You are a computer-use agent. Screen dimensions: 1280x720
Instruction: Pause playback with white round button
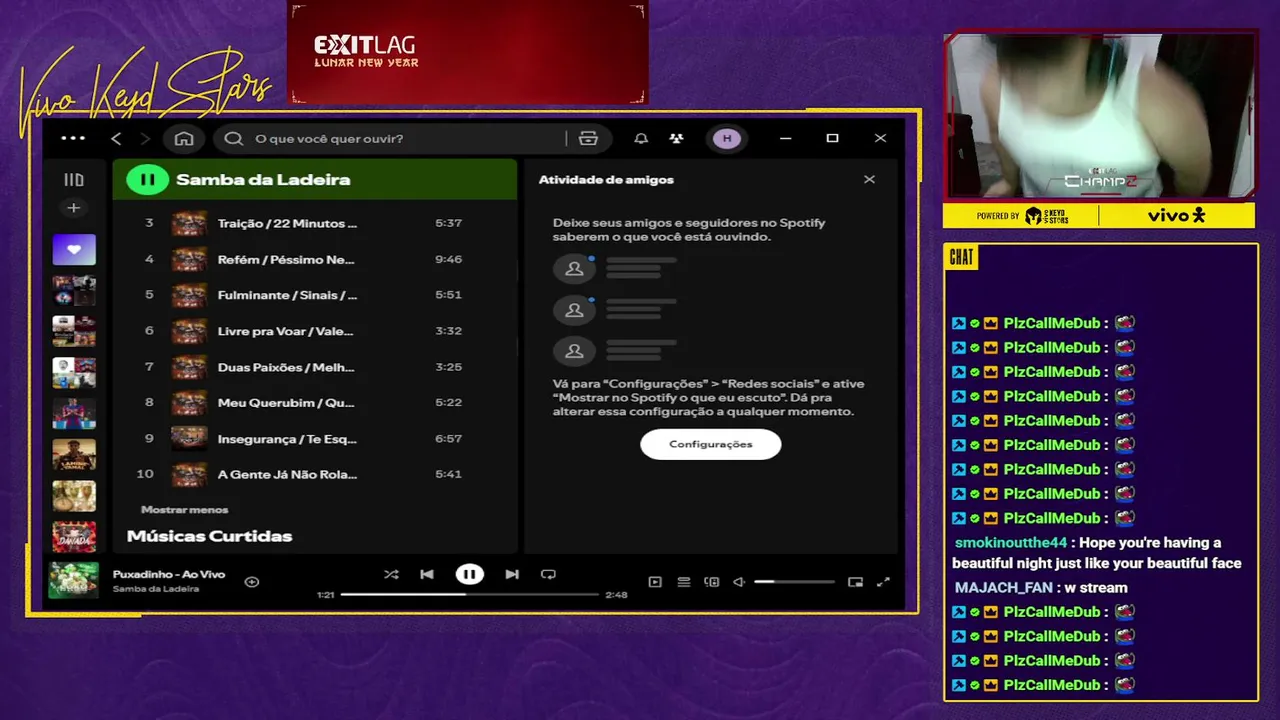click(x=469, y=574)
